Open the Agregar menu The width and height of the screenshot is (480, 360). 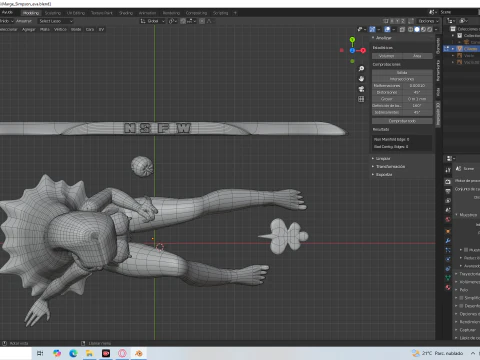click(29, 29)
